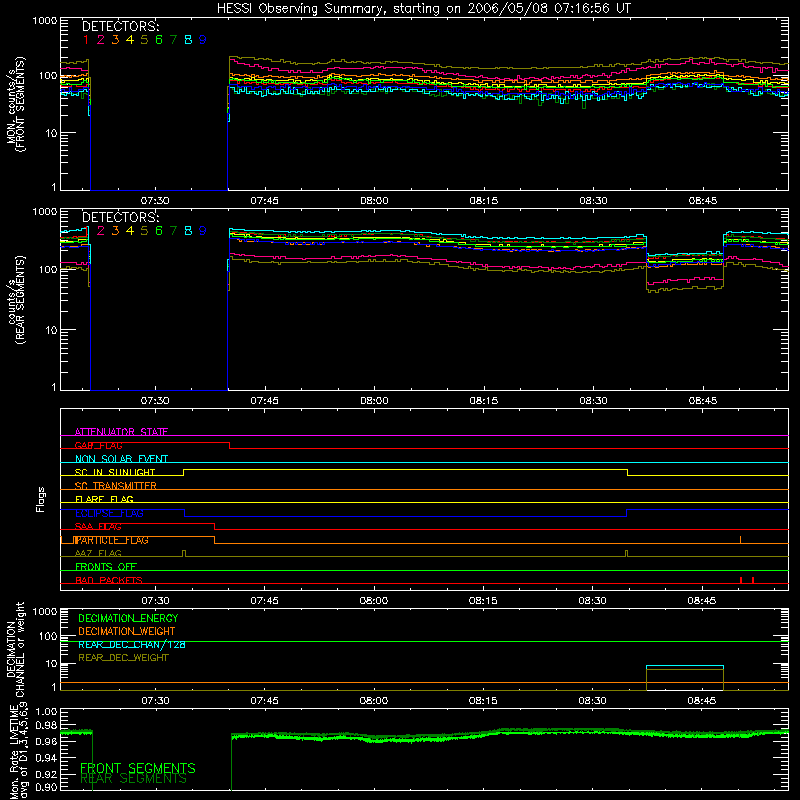Image resolution: width=800 pixels, height=800 pixels.
Task: Click the REAR_DEC_WEIGHT legend label
Action: pos(123,658)
